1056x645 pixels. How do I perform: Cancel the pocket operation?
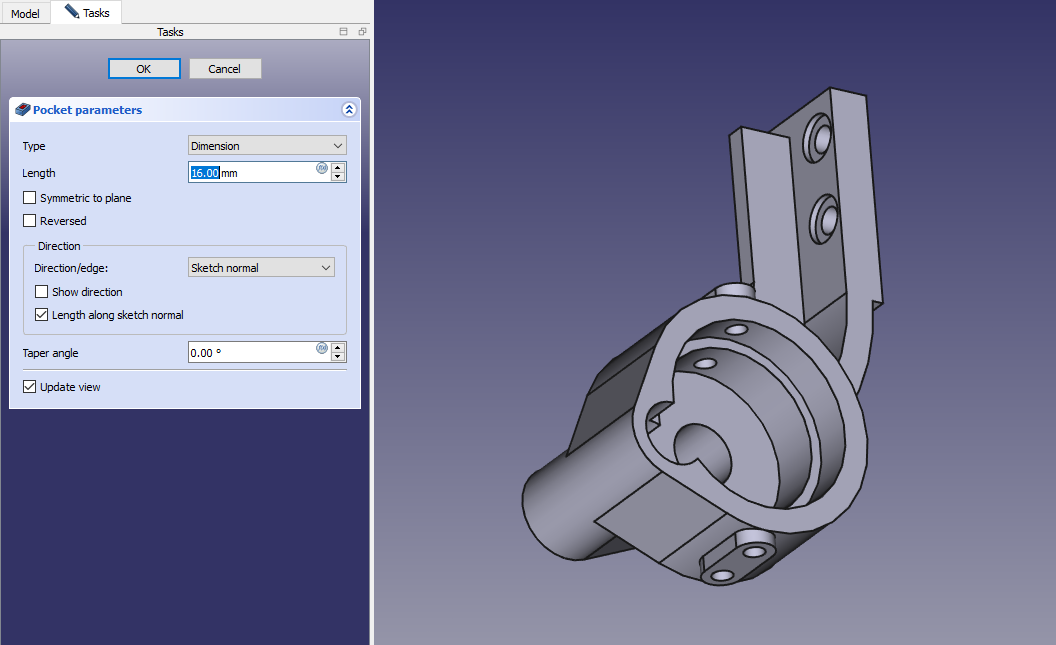click(225, 69)
